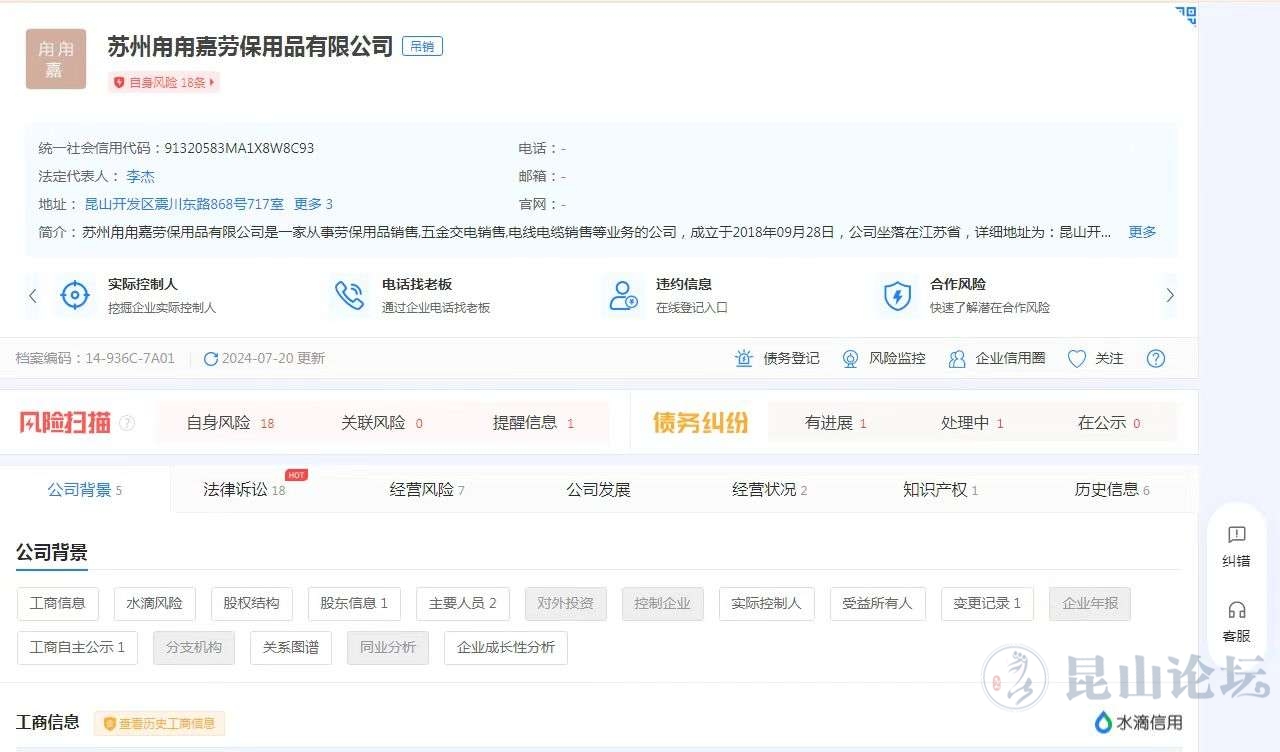
Task: Expand 自身风险 18条 risk badge
Action: (x=164, y=83)
